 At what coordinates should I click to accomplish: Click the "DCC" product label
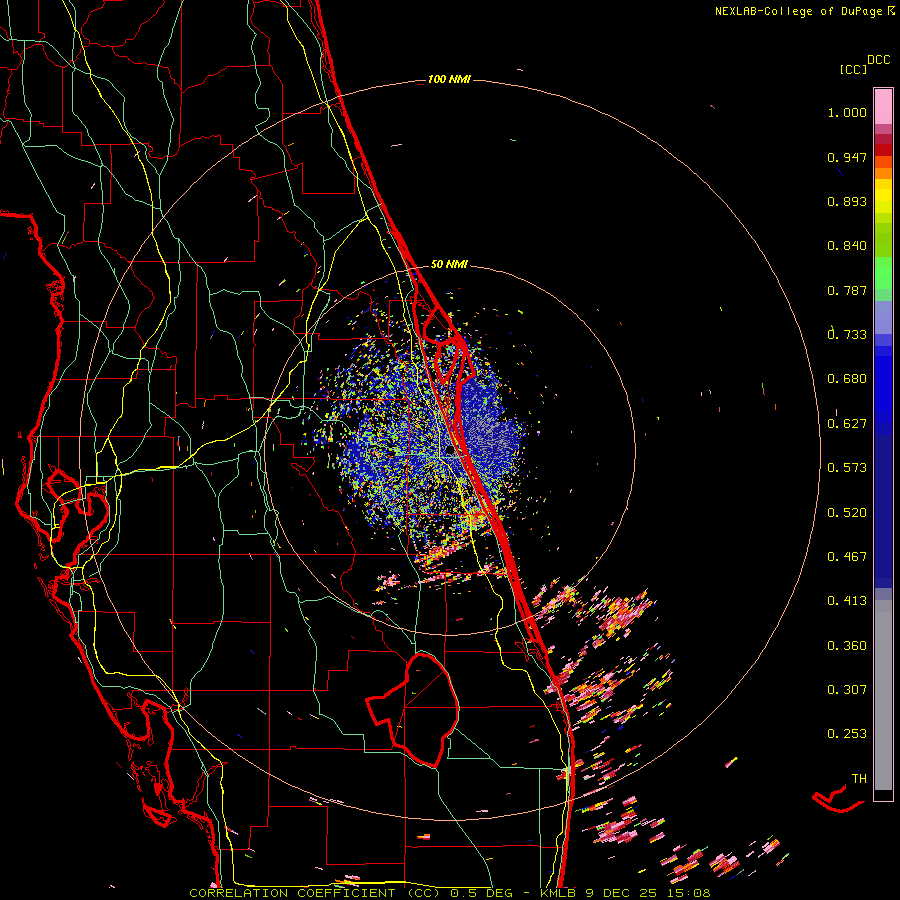[x=879, y=60]
